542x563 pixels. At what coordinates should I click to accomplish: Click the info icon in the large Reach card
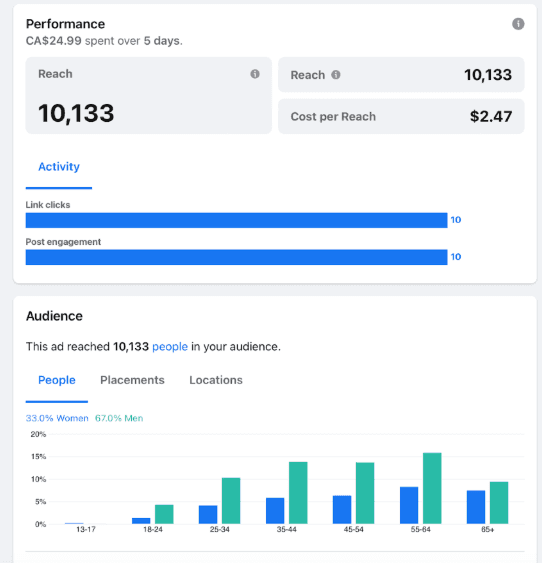coord(255,74)
